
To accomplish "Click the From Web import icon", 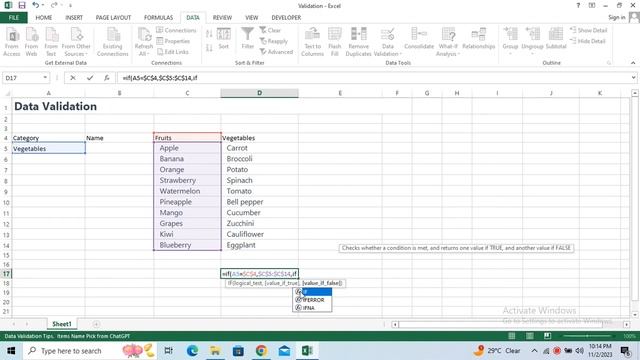I will point(31,42).
